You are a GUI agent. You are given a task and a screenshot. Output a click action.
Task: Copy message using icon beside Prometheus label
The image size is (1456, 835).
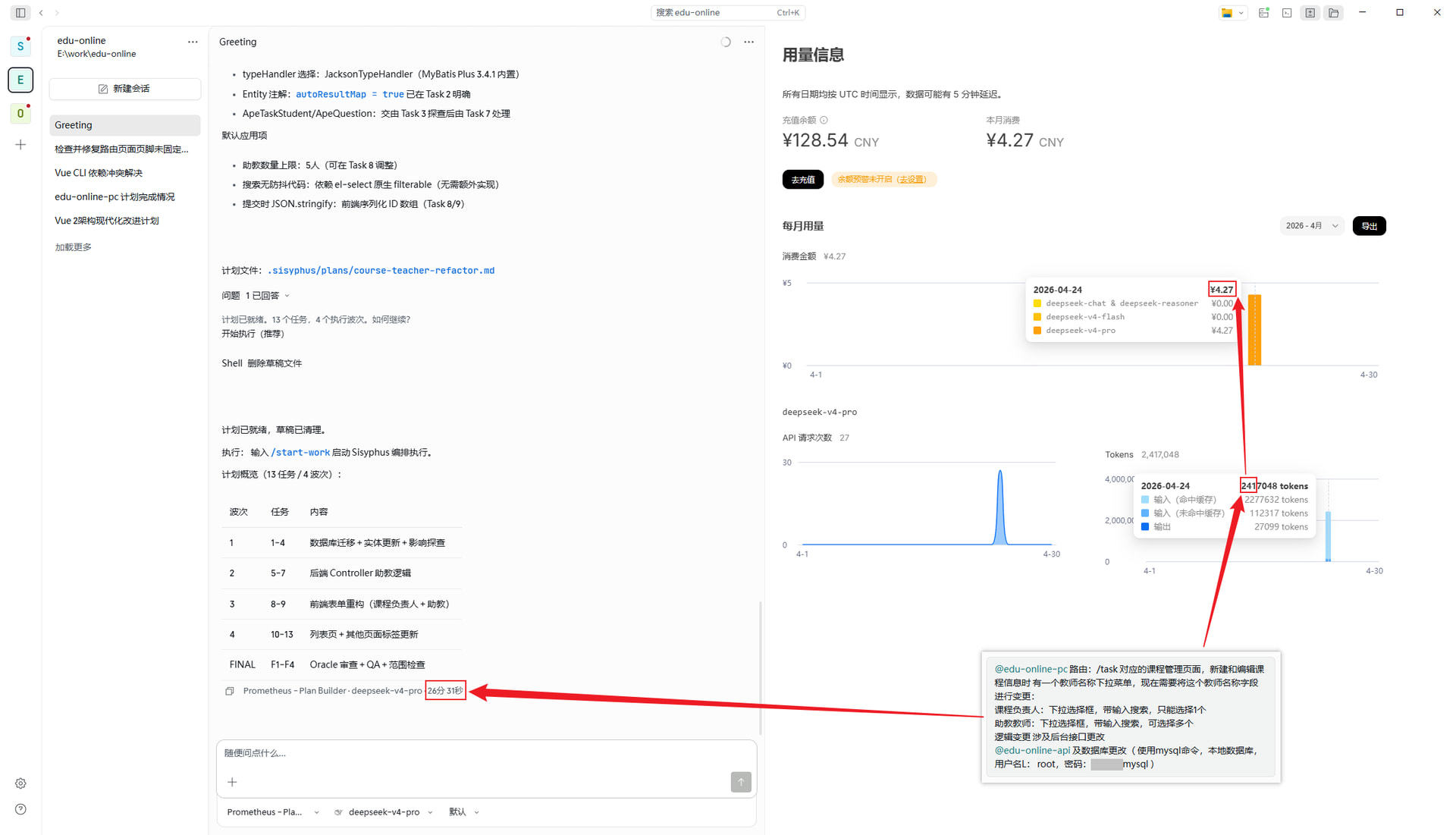click(230, 691)
